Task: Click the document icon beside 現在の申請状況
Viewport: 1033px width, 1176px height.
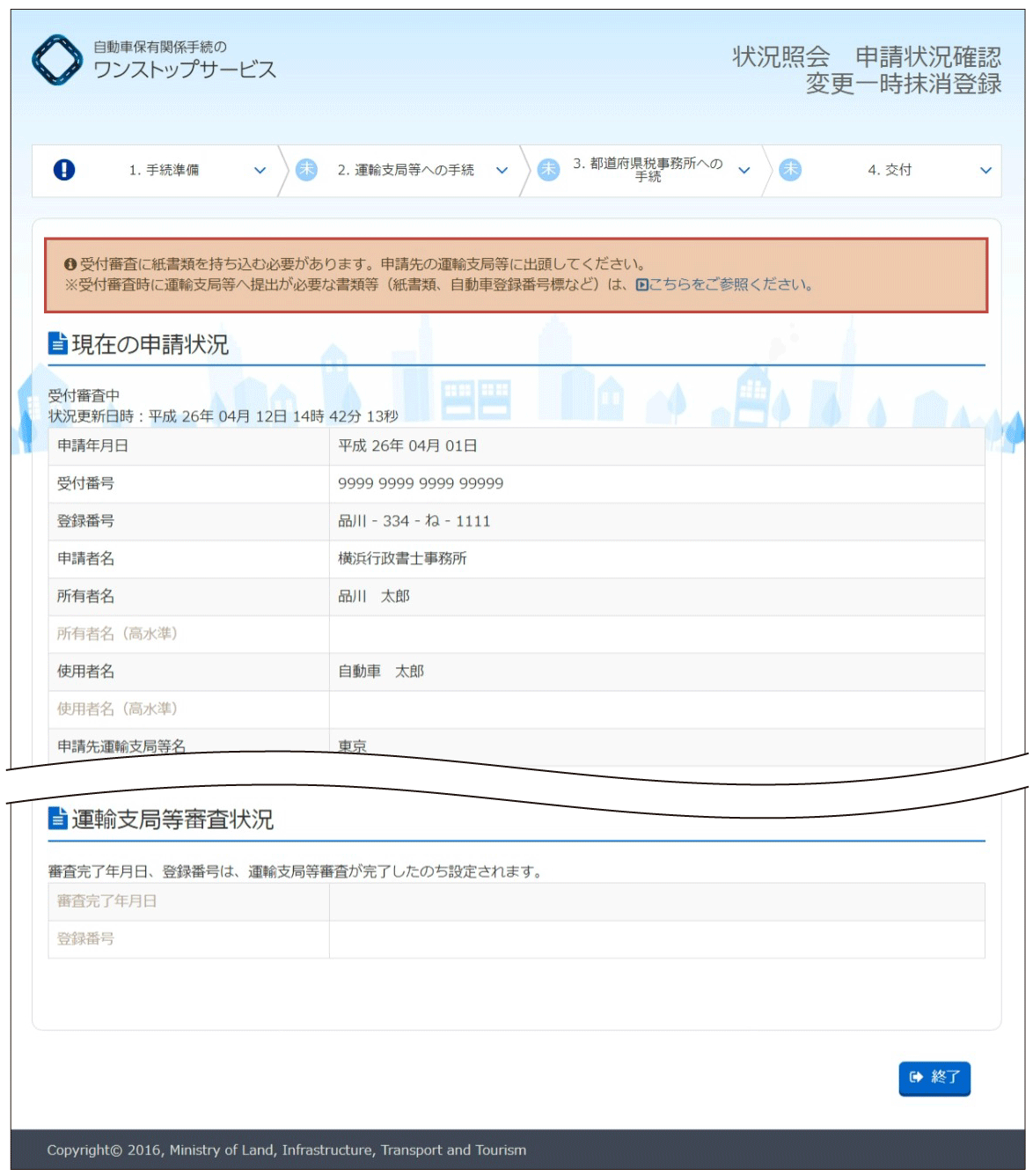Action: pyautogui.click(x=57, y=343)
